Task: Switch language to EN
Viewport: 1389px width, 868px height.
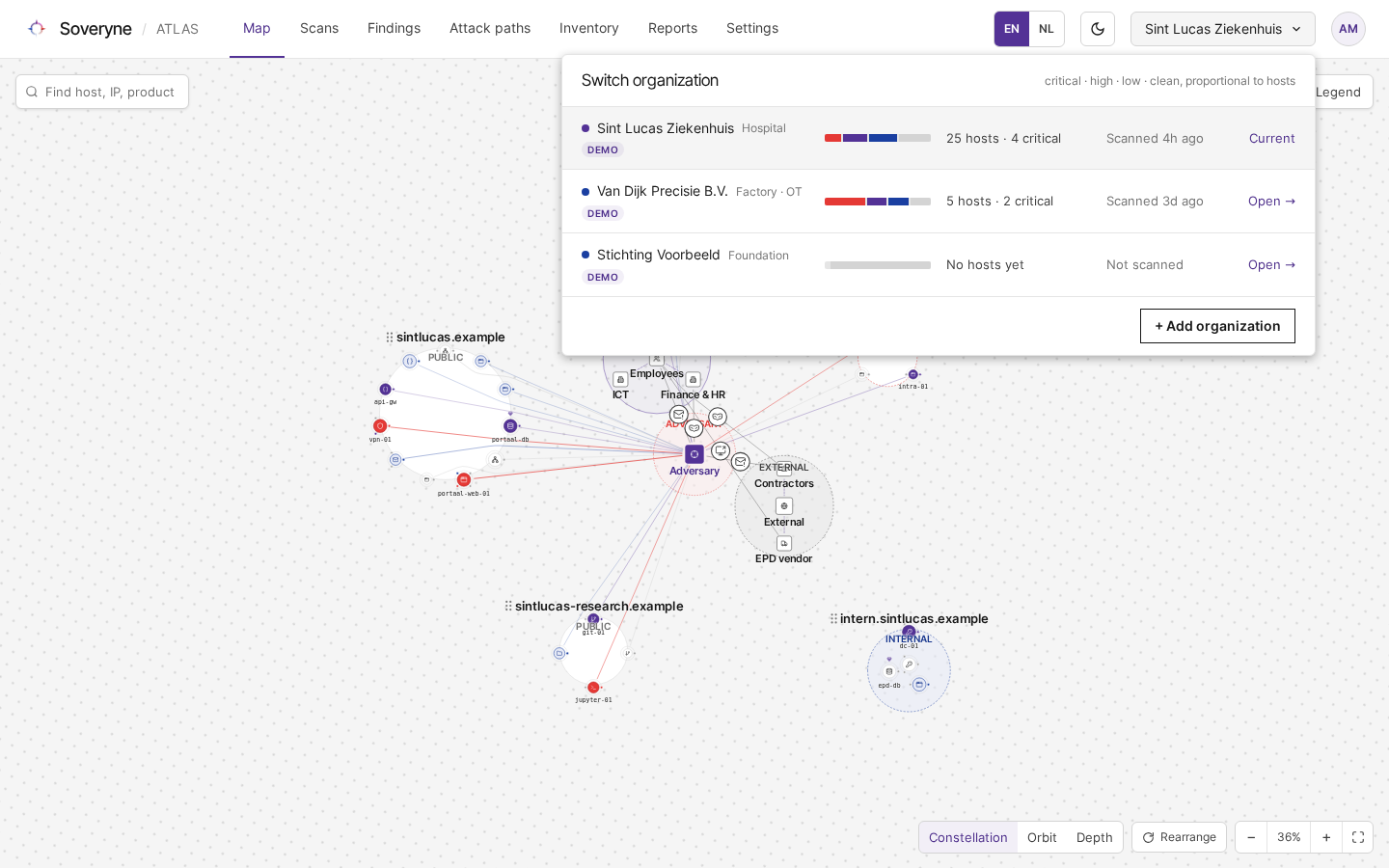Action: pos(1012,29)
